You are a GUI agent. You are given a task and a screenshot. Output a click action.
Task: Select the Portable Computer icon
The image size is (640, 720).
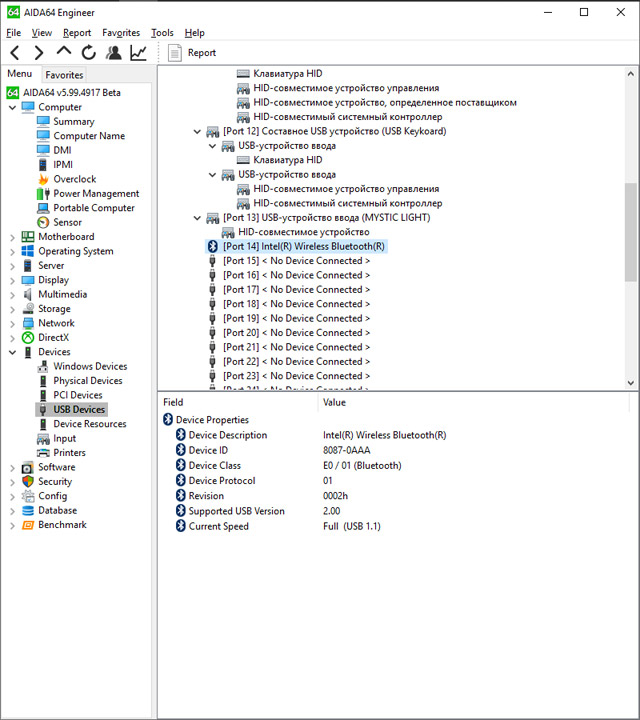point(43,208)
